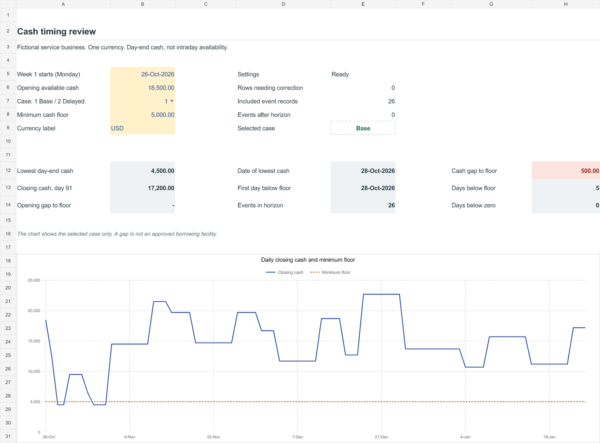
Task: Select the 'Minimum cash floor' label
Action: click(x=42, y=115)
